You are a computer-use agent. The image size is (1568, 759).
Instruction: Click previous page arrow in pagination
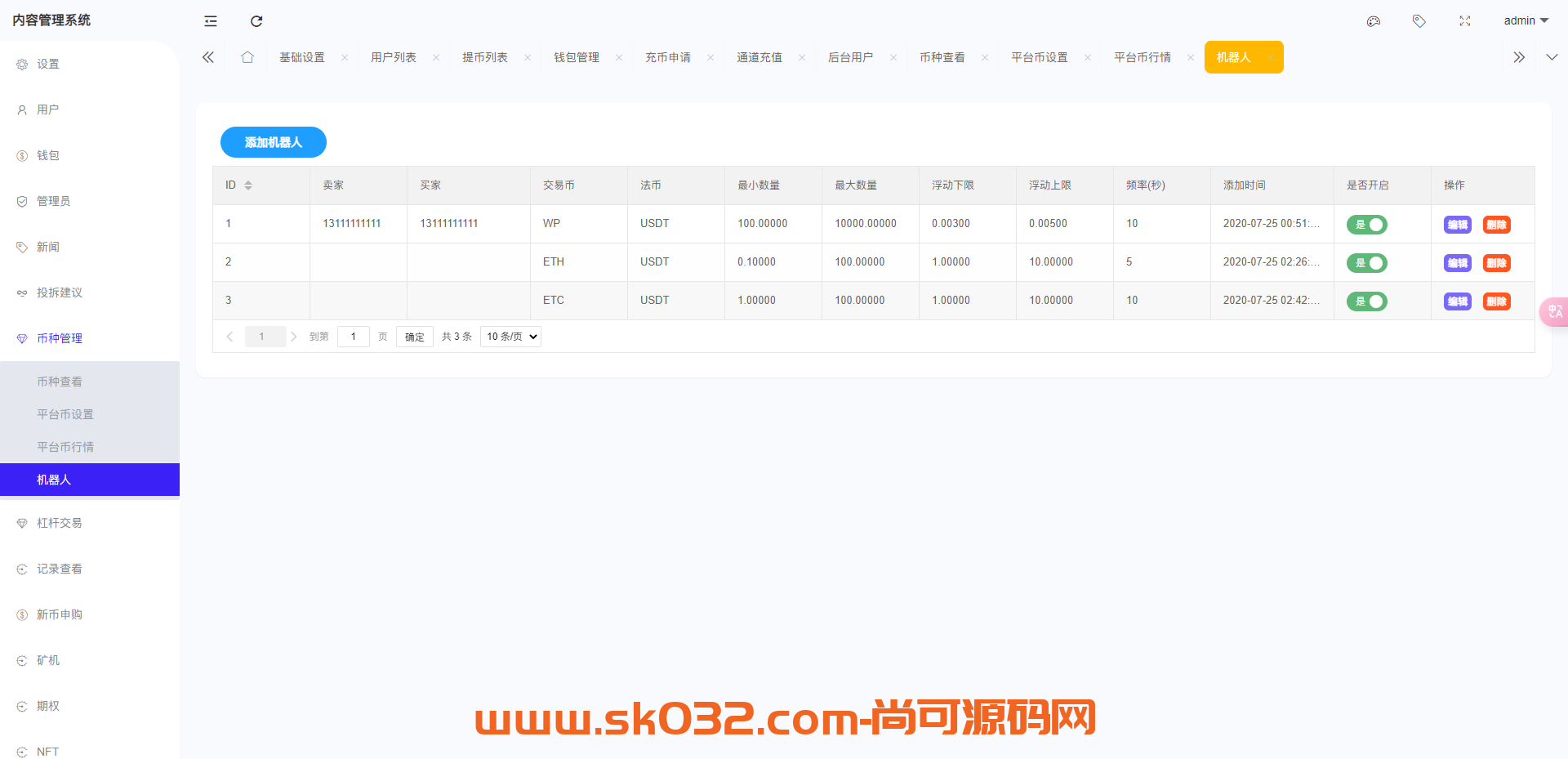point(229,337)
